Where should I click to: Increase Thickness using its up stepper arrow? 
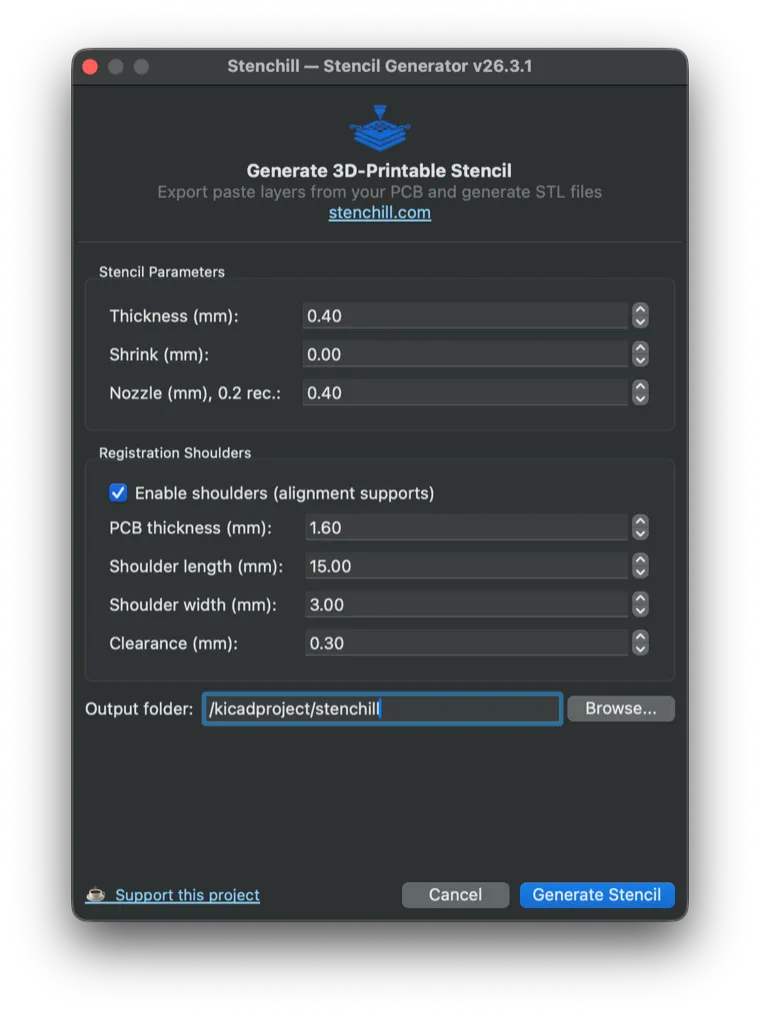(x=639, y=310)
